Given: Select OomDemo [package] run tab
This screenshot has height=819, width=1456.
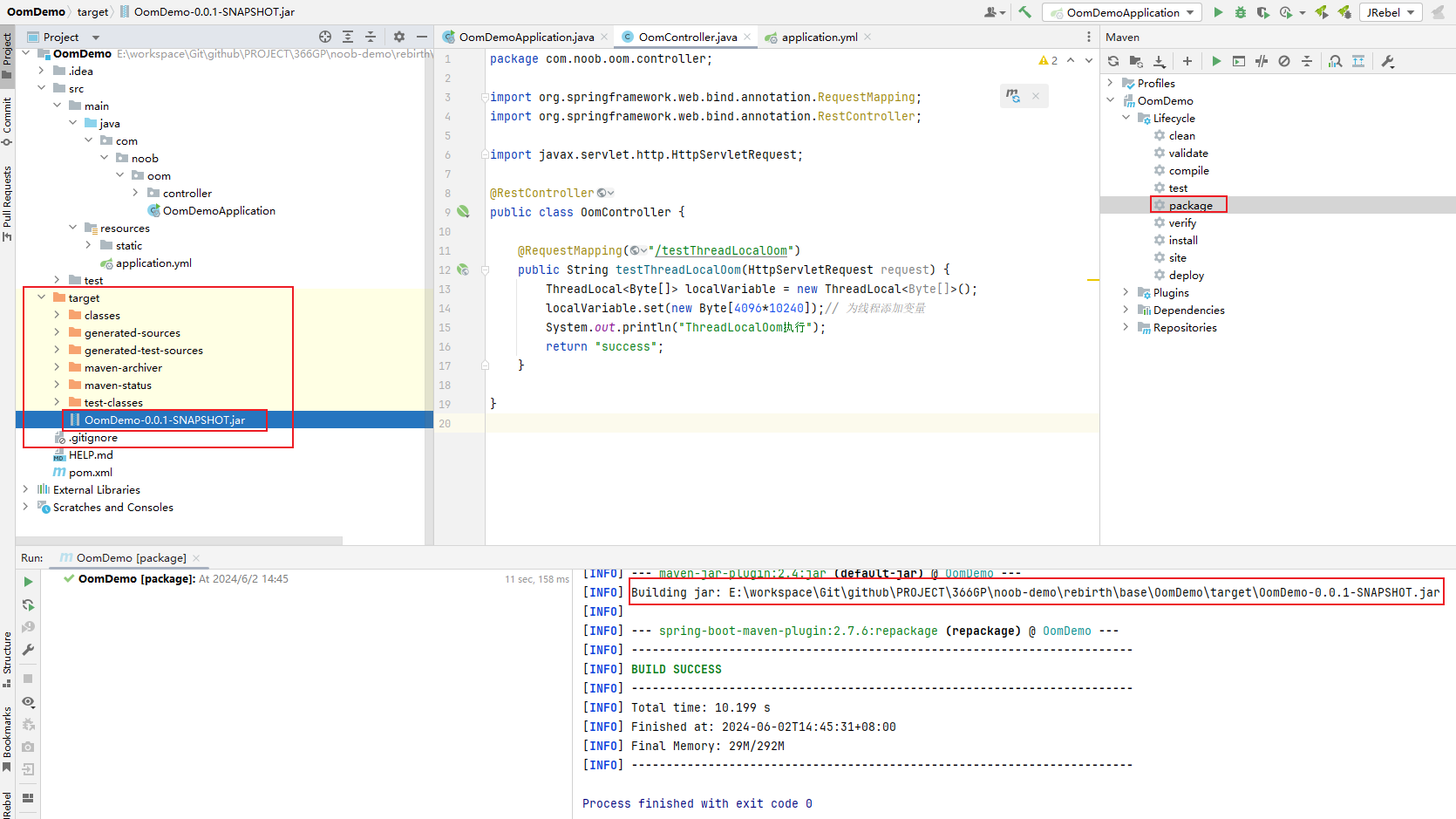Looking at the screenshot, I should (130, 558).
